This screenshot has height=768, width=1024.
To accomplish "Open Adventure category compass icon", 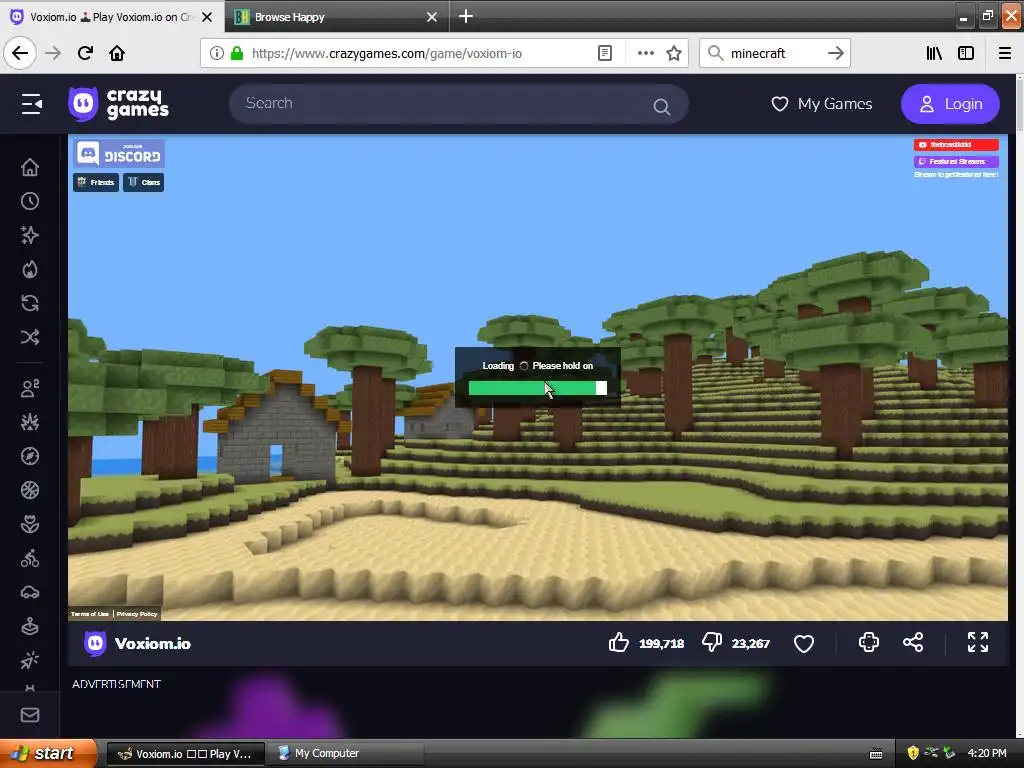I will point(29,456).
